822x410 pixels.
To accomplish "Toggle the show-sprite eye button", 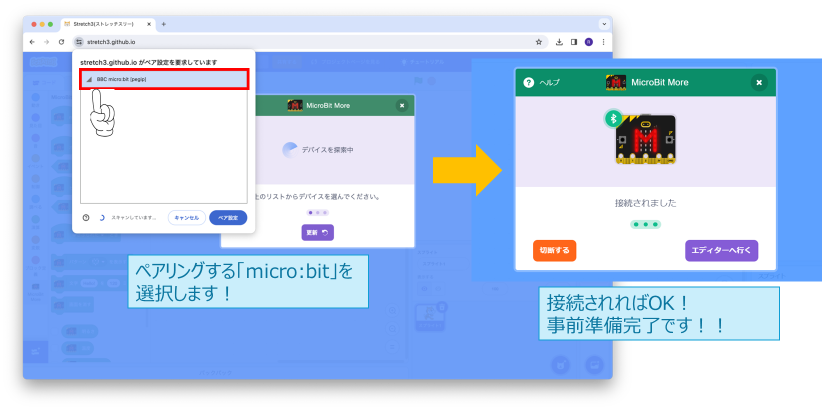I will tap(424, 288).
